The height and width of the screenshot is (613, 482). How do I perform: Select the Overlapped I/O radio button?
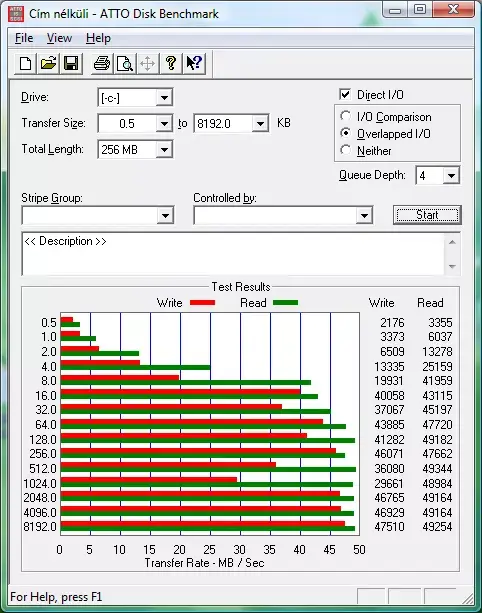[x=345, y=133]
